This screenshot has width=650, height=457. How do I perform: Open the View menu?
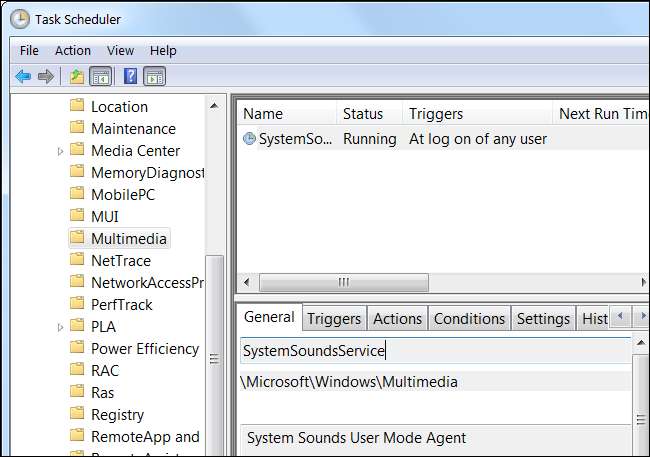point(120,50)
